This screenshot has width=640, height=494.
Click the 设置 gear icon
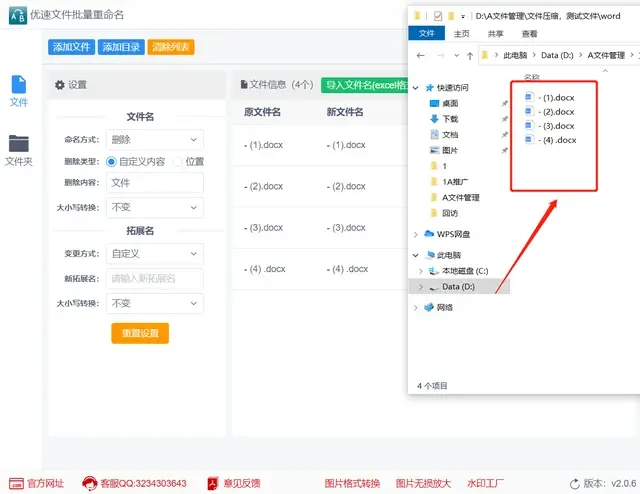point(60,85)
